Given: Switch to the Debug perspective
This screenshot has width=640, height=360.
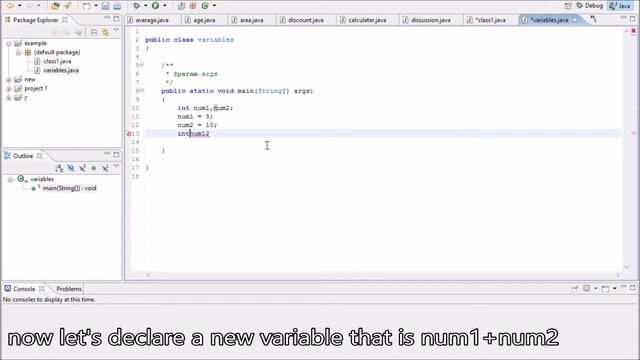Looking at the screenshot, I should 589,6.
